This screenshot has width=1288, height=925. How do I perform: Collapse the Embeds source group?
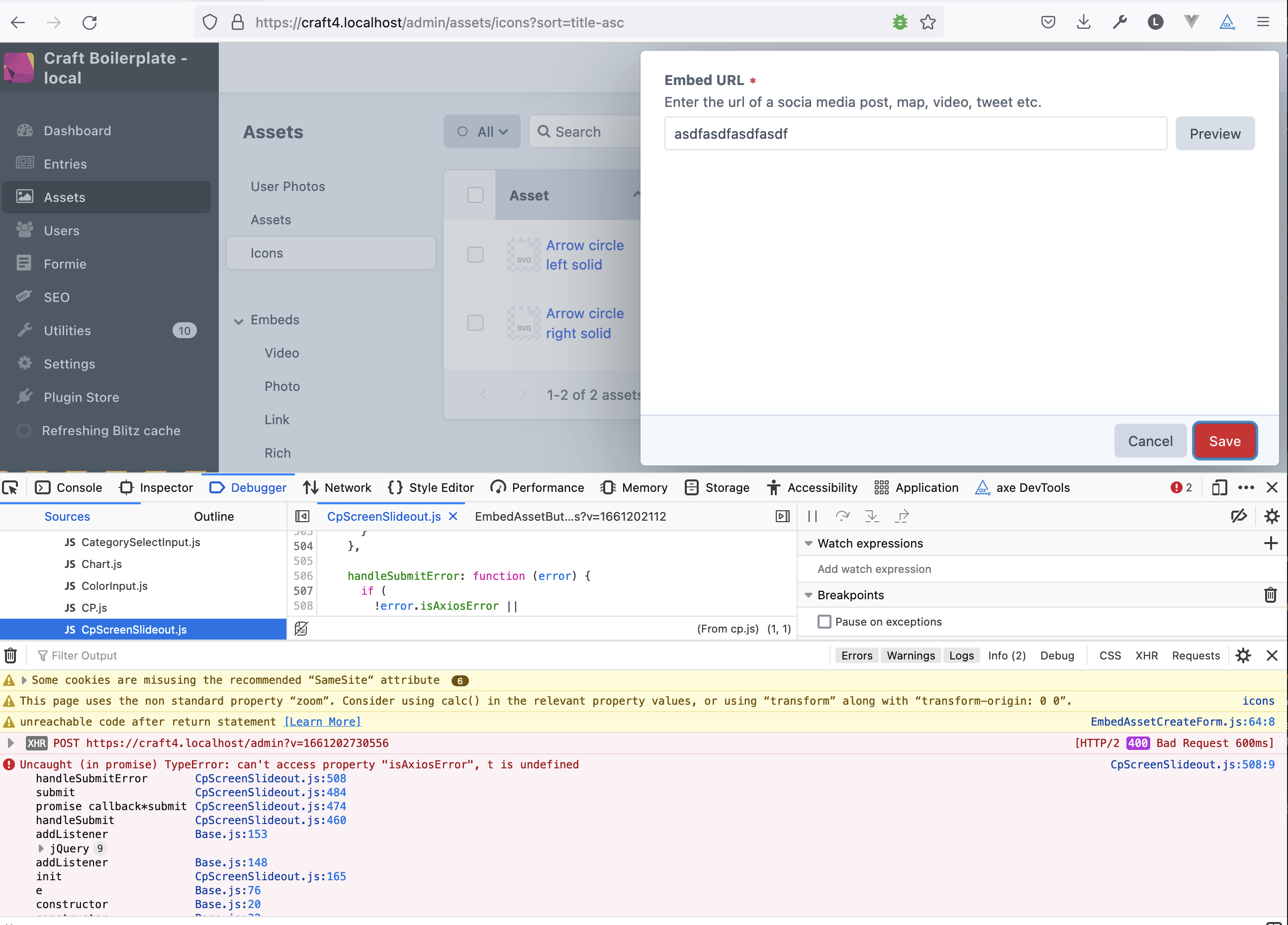pyautogui.click(x=239, y=321)
